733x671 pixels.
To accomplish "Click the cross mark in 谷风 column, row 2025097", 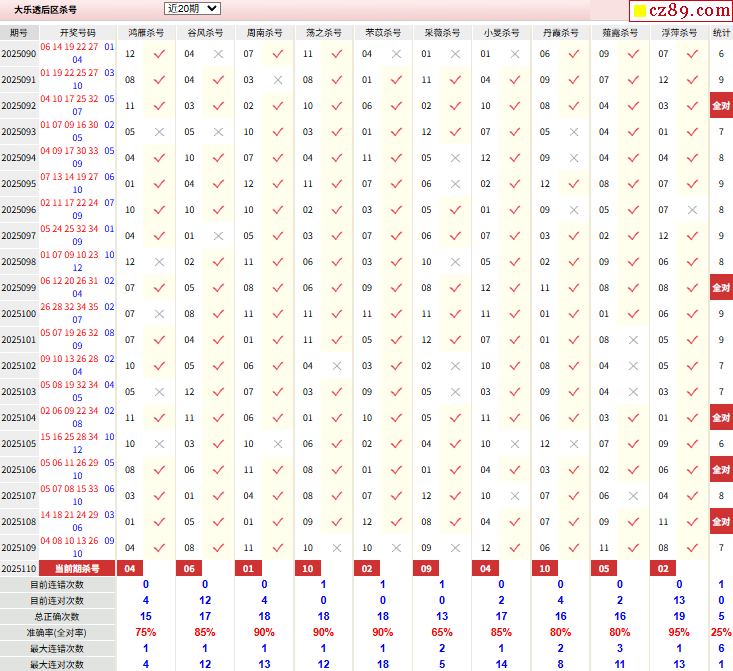I will (218, 236).
